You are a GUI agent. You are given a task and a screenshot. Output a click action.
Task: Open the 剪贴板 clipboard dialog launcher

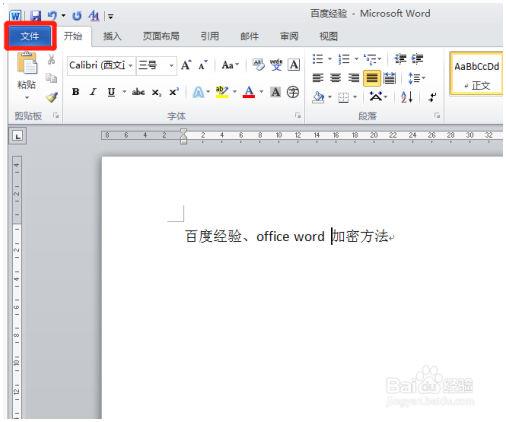coord(56,116)
